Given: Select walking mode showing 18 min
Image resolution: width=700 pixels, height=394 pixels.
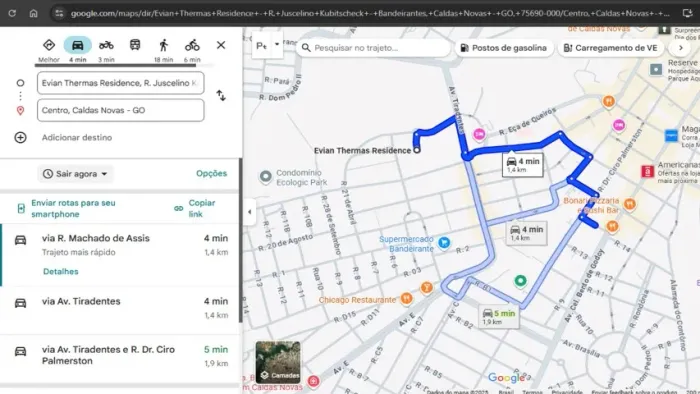Looking at the screenshot, I should (x=163, y=50).
